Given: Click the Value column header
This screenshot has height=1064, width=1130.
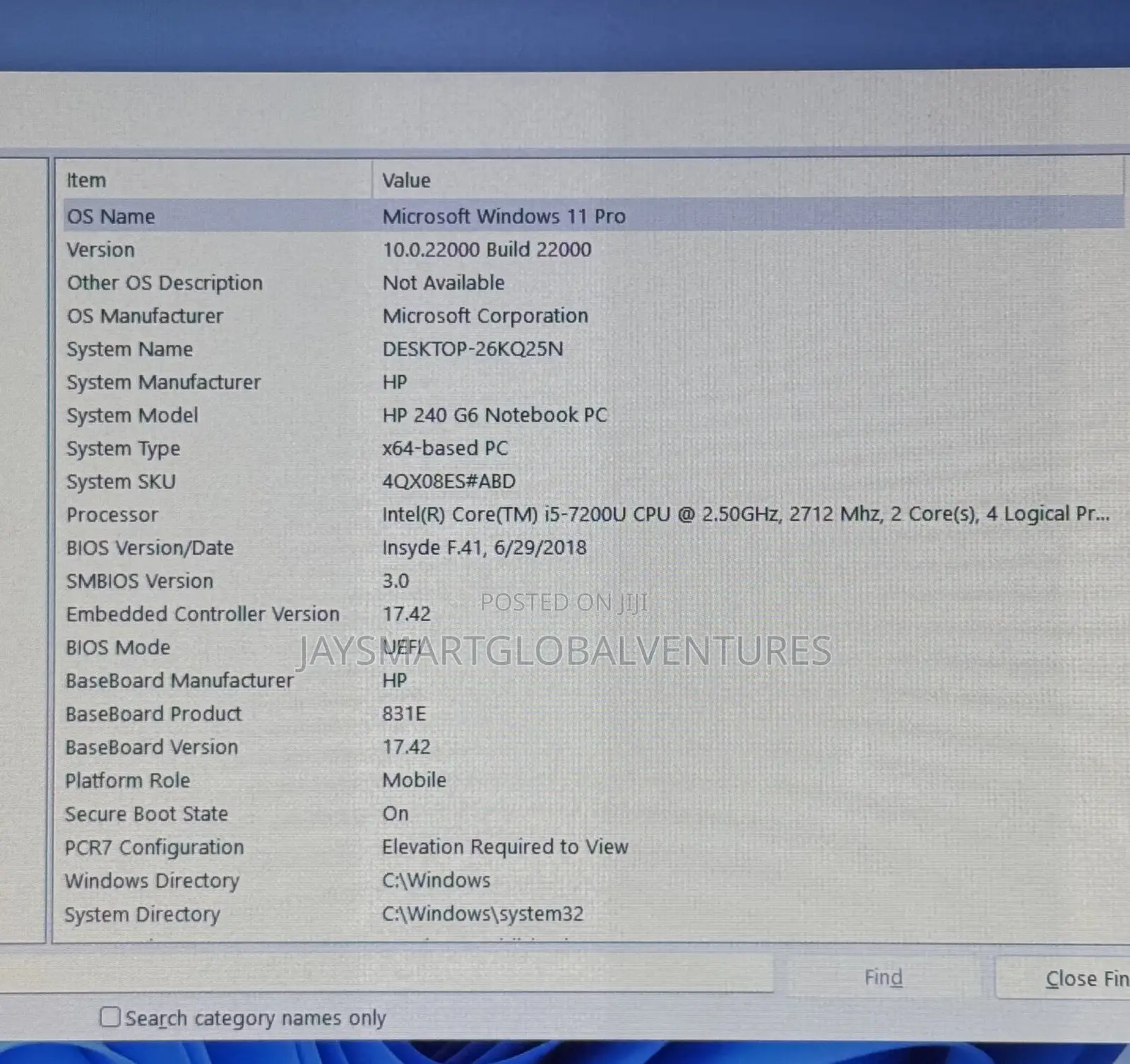Looking at the screenshot, I should tap(747, 180).
